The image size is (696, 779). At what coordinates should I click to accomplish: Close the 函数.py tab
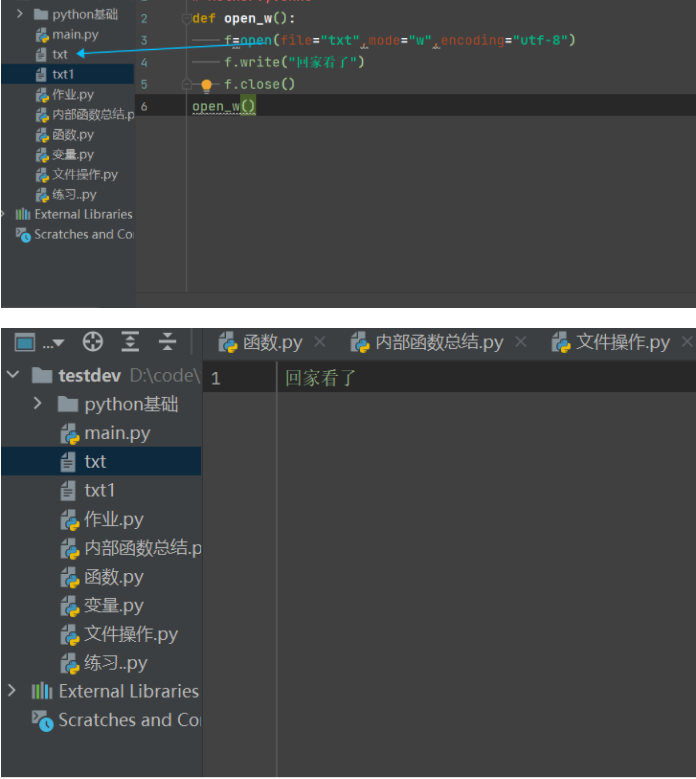click(320, 342)
